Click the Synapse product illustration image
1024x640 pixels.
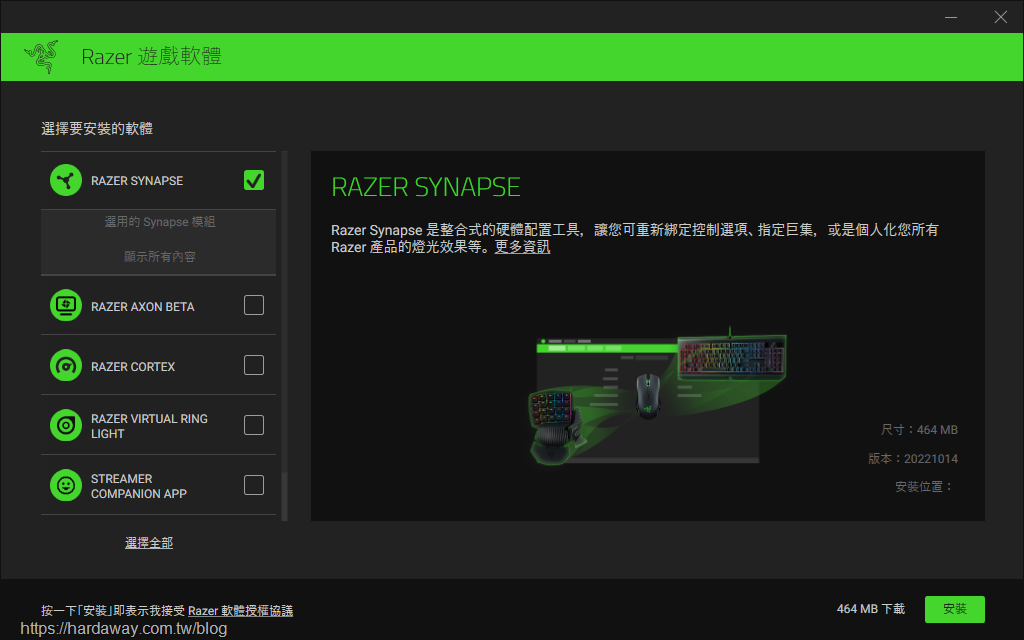point(656,396)
